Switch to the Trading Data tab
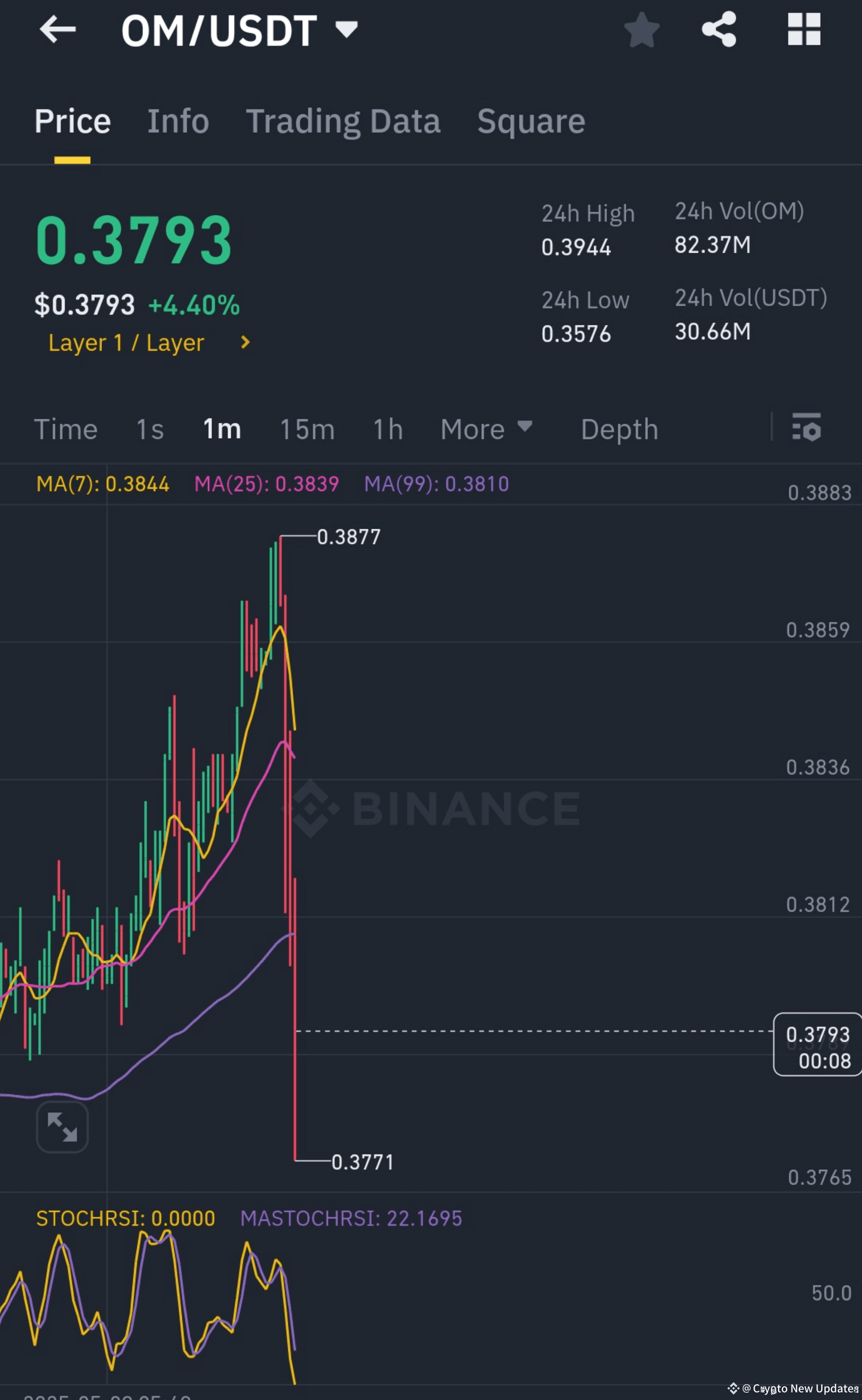 pos(343,121)
